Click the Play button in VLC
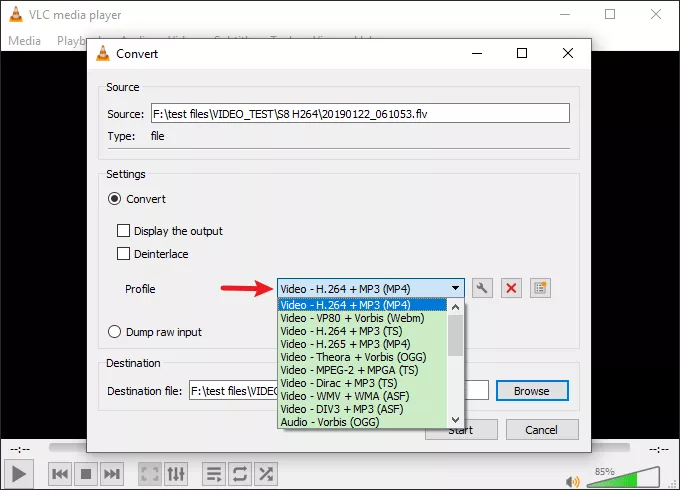This screenshot has width=680, height=490. pyautogui.click(x=18, y=474)
